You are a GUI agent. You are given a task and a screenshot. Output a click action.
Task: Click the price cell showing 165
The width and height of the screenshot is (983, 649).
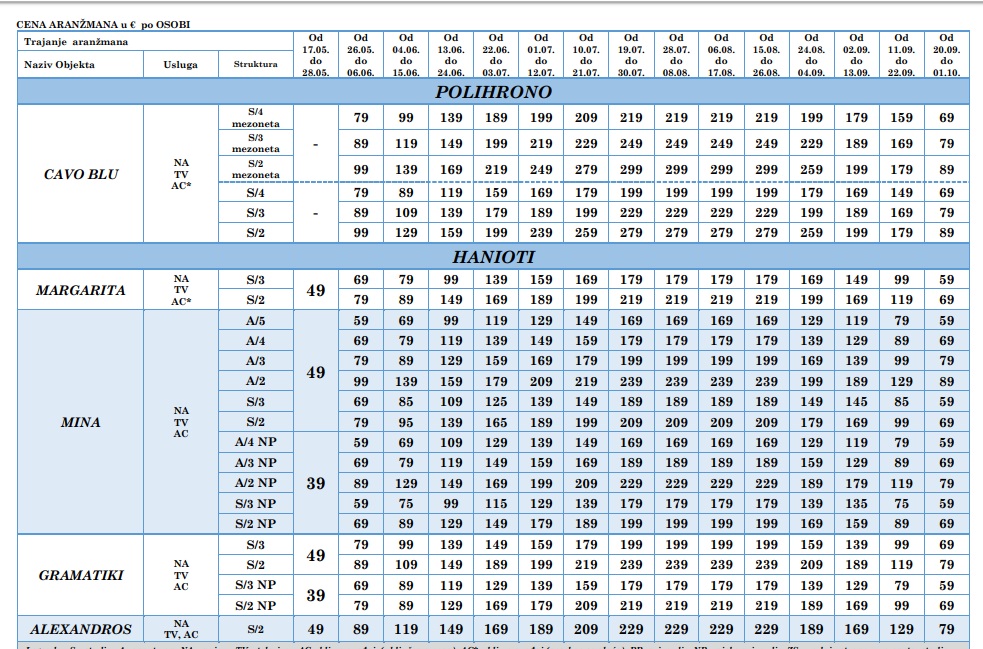[x=496, y=422]
